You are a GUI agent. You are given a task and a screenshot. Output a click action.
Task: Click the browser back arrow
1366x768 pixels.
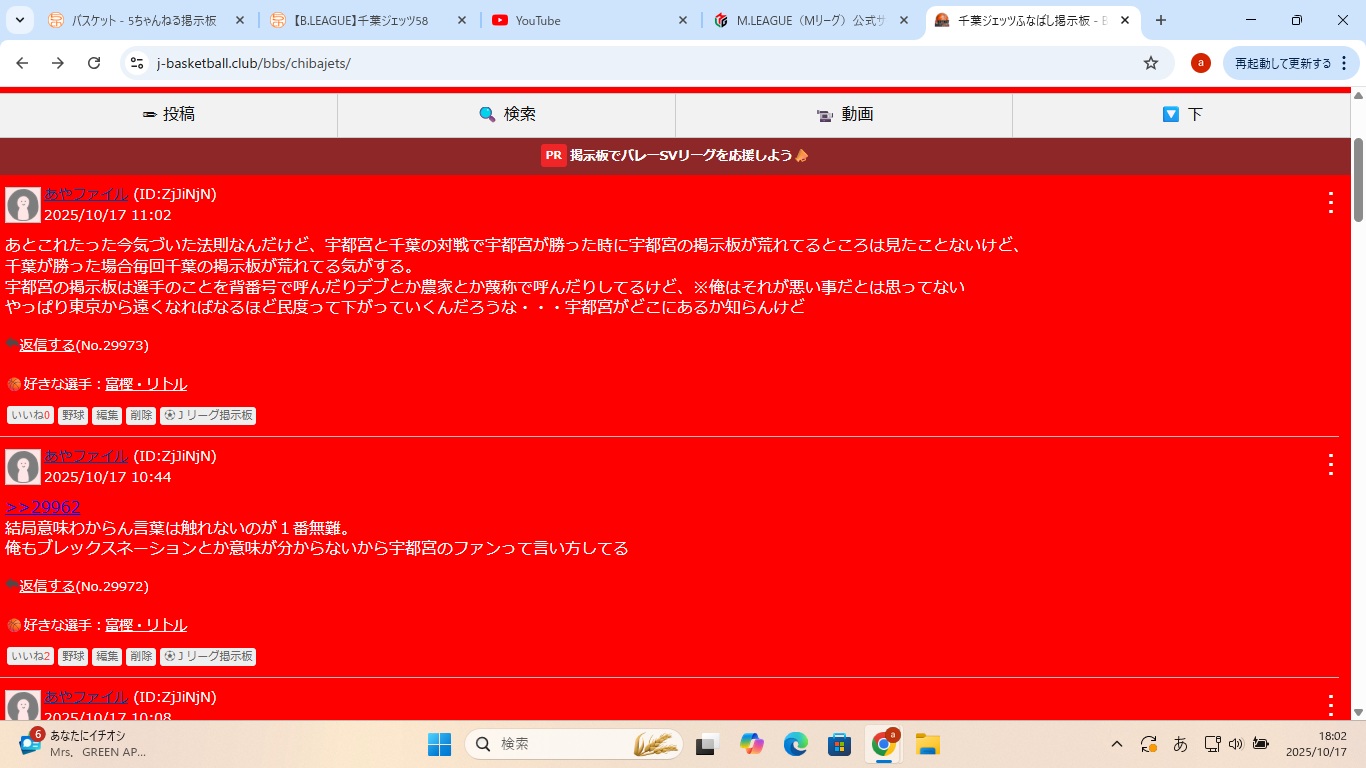[x=22, y=63]
